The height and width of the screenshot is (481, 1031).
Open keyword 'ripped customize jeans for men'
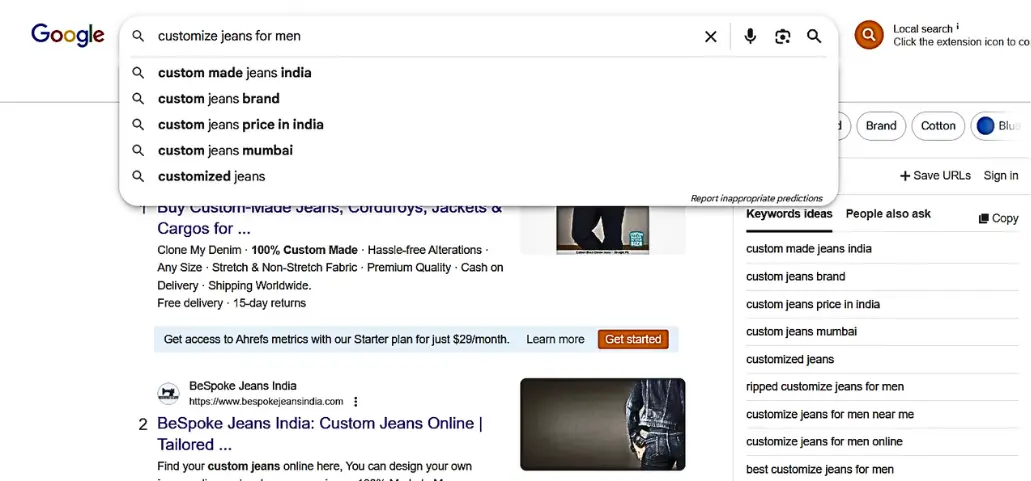825,387
